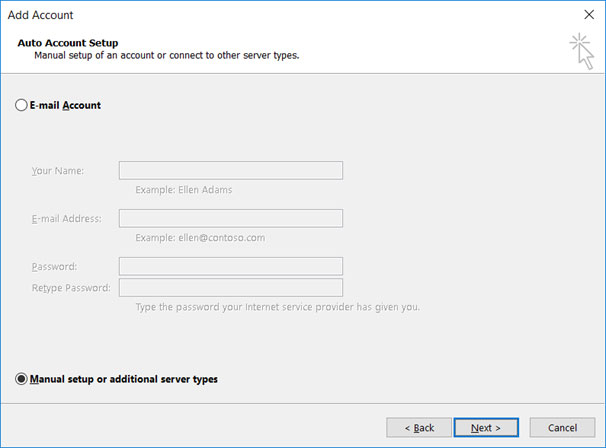This screenshot has width=606, height=448.
Task: Click the Internet service provider password hint
Action: point(277,307)
